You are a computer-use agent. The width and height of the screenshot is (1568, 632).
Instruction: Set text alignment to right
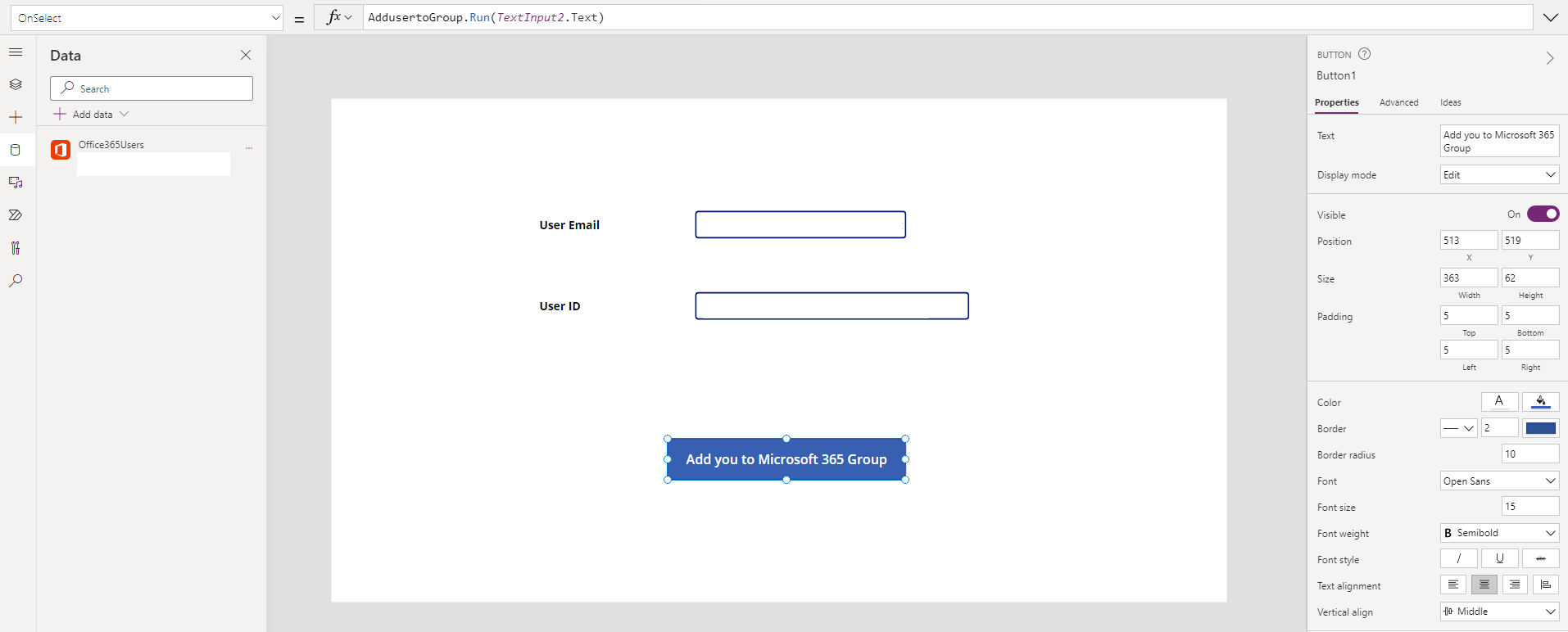point(1515,585)
